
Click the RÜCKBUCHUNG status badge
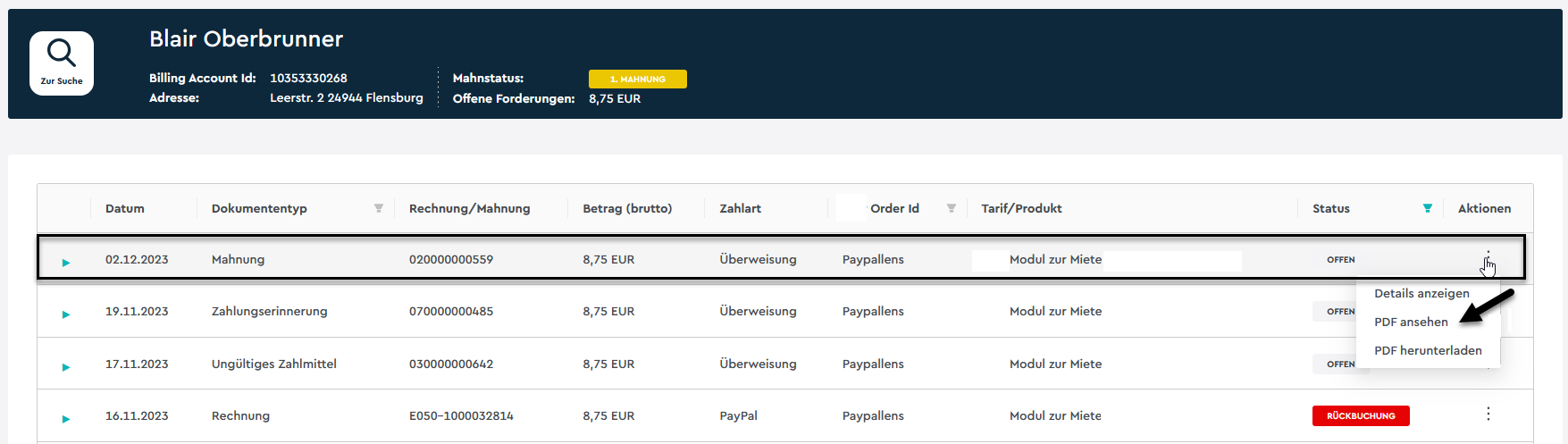point(1361,415)
